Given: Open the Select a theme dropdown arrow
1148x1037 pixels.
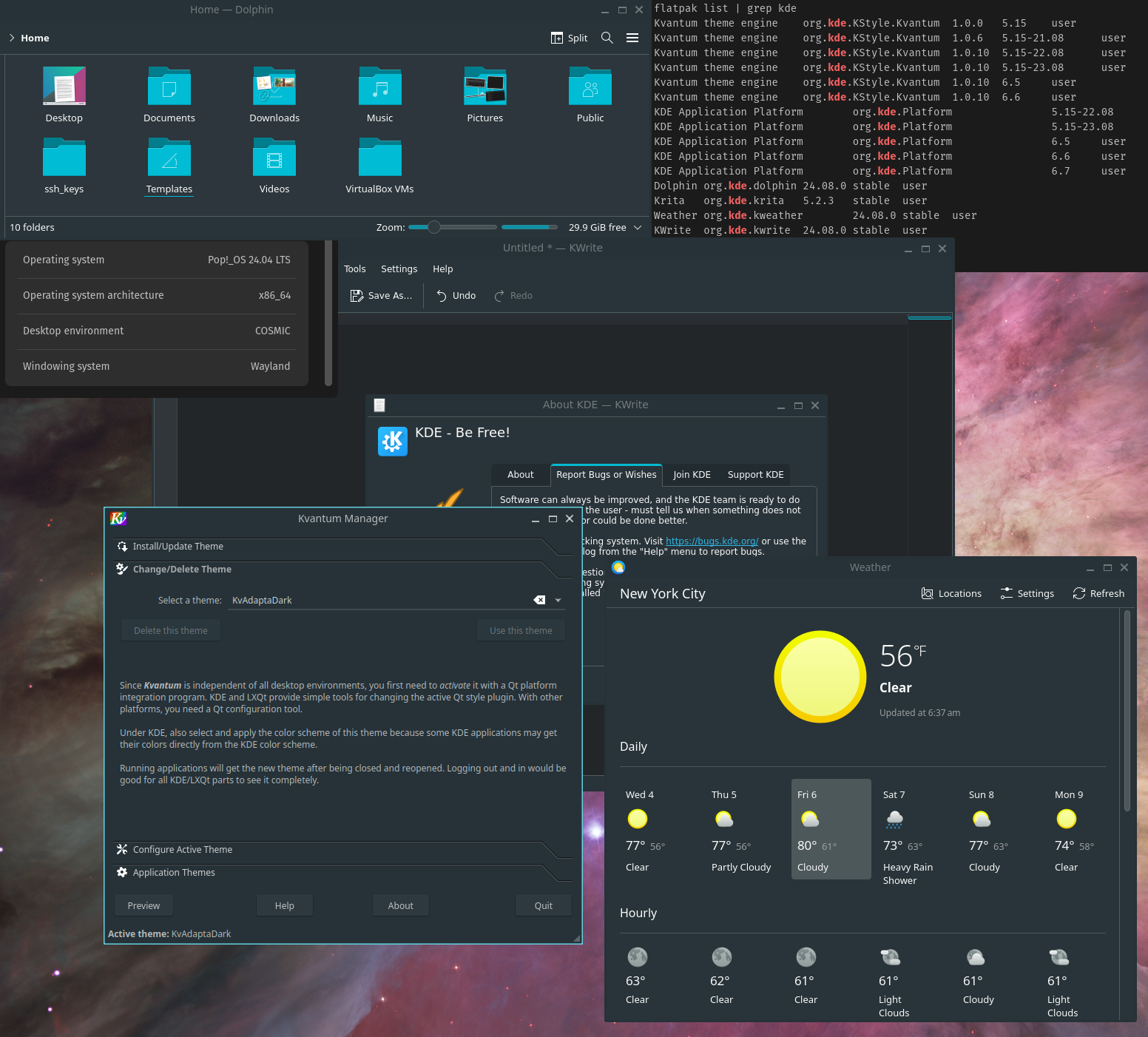Looking at the screenshot, I should (x=558, y=601).
